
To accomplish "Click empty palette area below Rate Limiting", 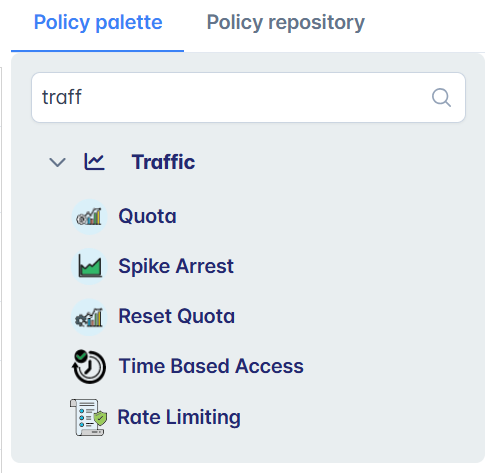I will (248, 450).
